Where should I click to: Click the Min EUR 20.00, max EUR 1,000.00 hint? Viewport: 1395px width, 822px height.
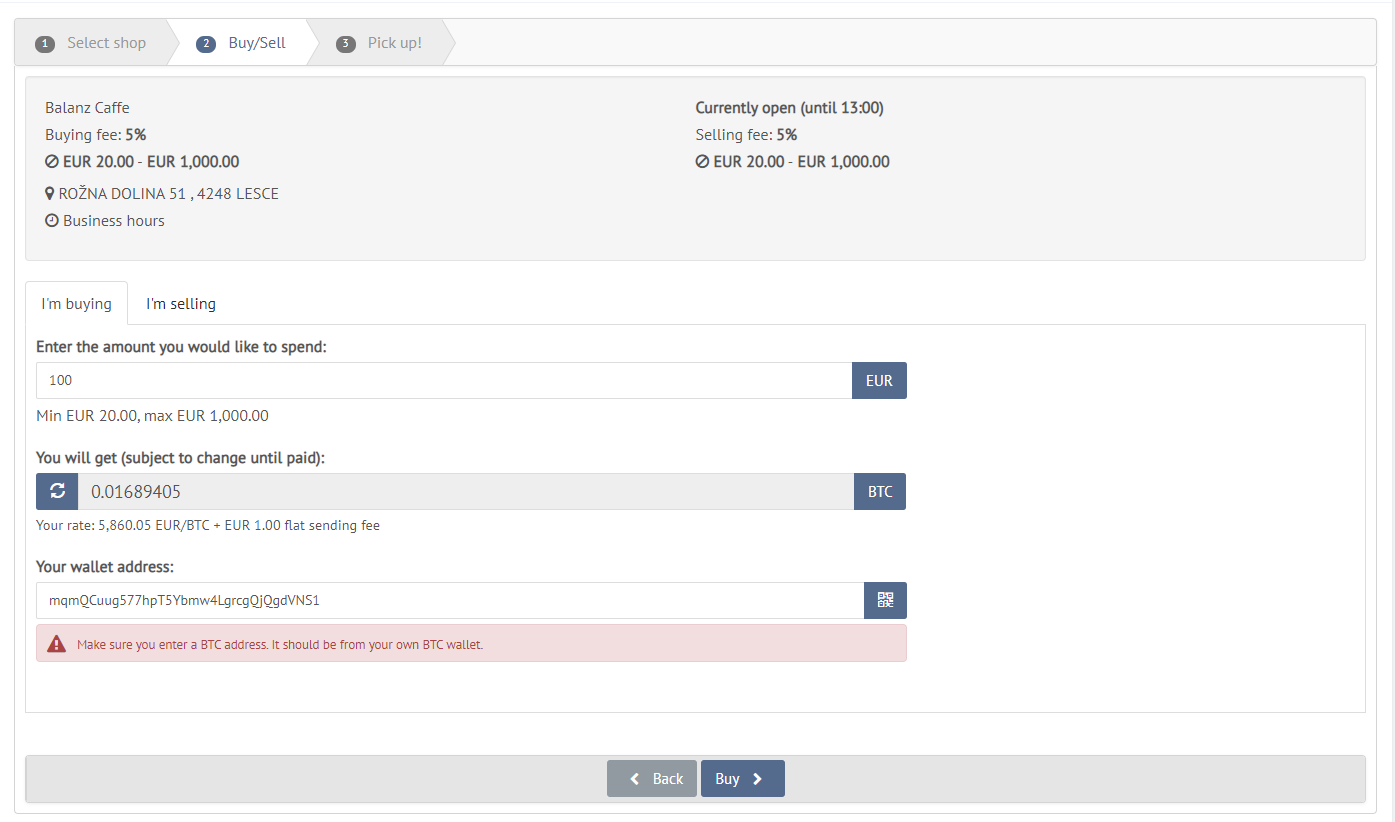152,415
